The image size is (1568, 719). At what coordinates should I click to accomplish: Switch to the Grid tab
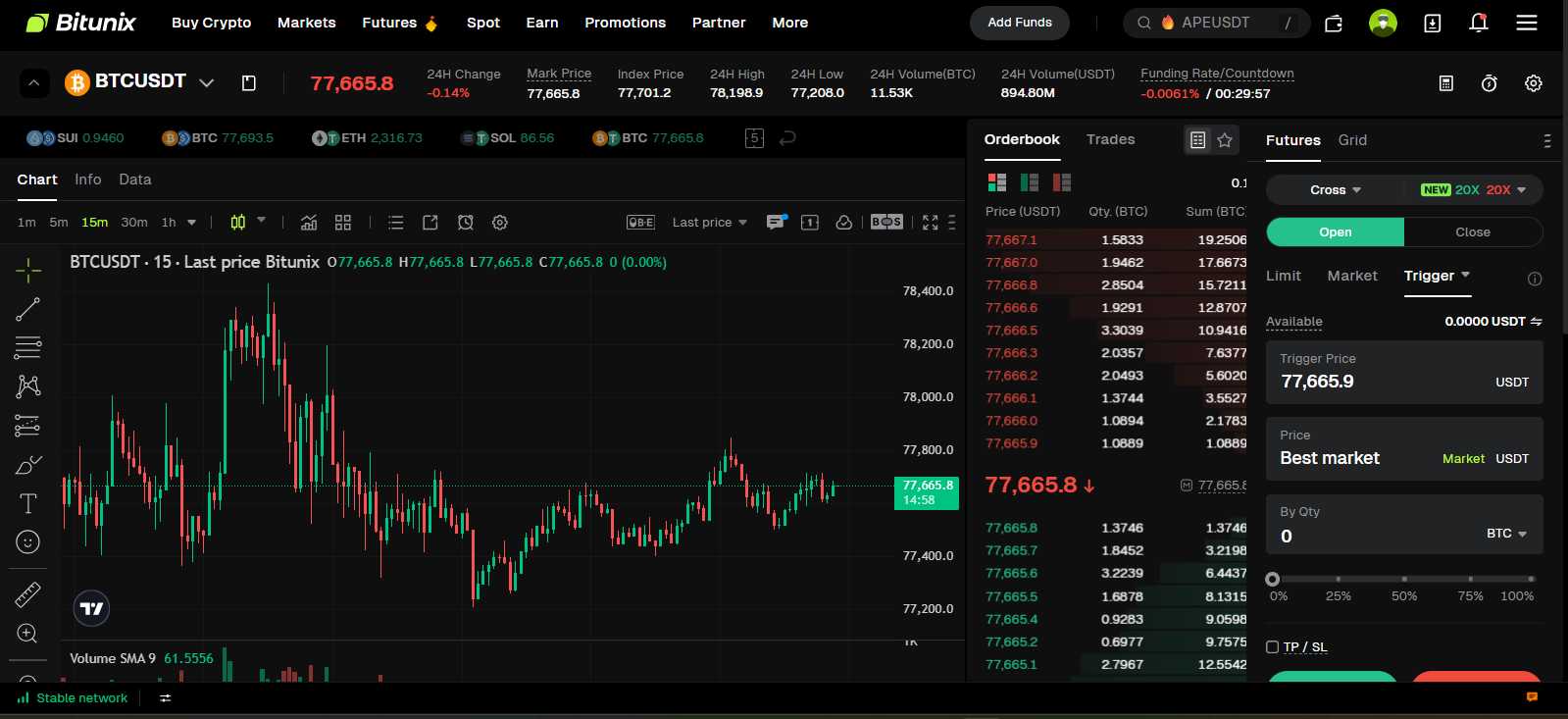click(1352, 140)
